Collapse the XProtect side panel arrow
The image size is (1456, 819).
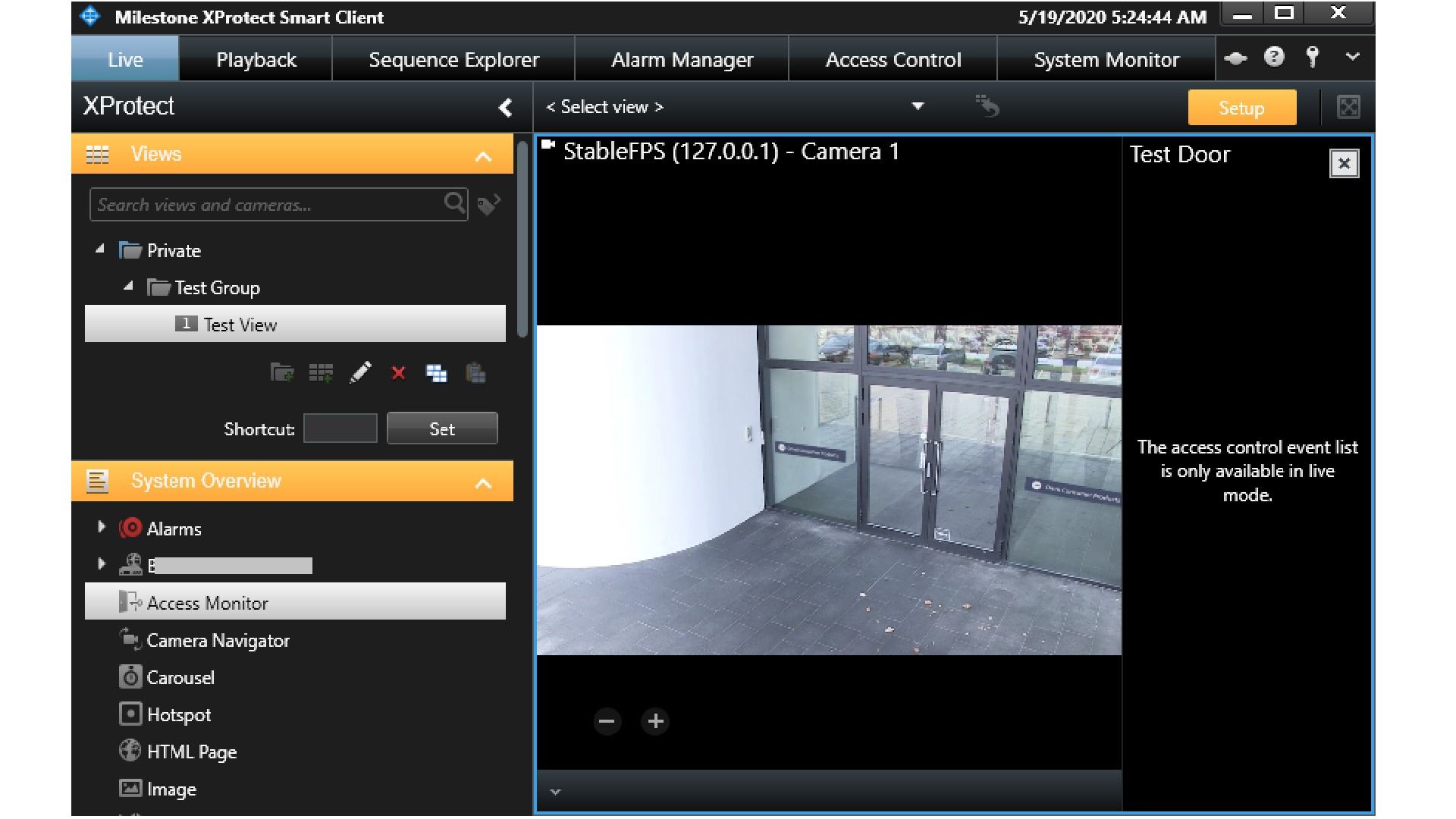[505, 108]
